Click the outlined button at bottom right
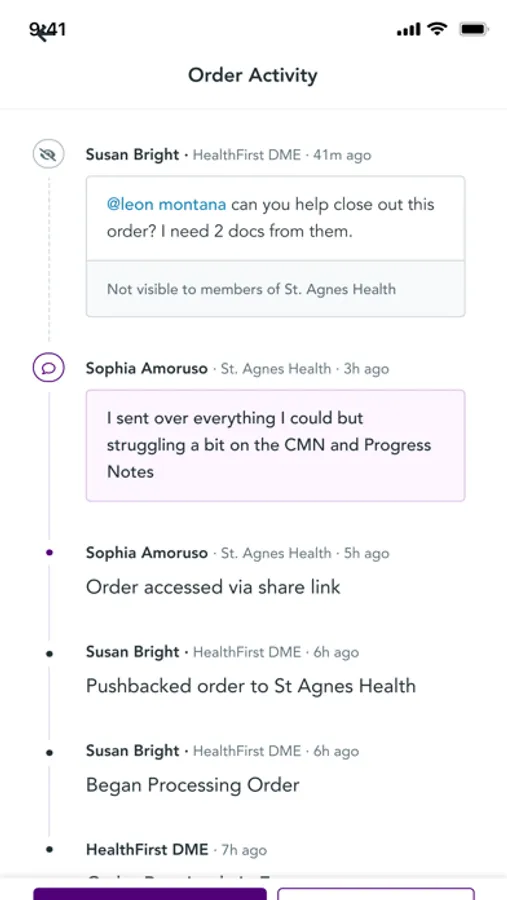Image resolution: width=507 pixels, height=900 pixels. click(x=376, y=894)
